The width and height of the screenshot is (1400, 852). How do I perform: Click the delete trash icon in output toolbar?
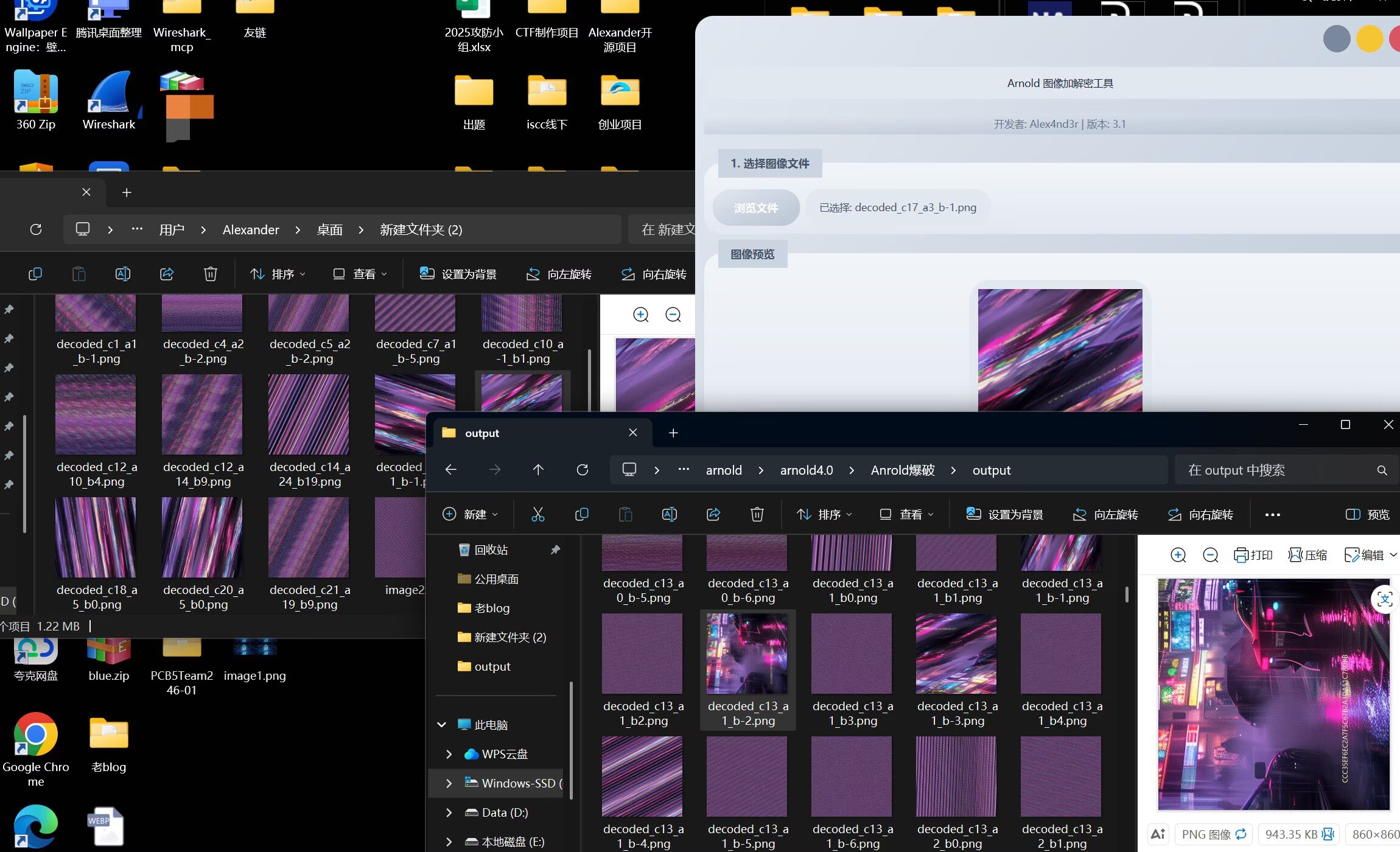757,514
